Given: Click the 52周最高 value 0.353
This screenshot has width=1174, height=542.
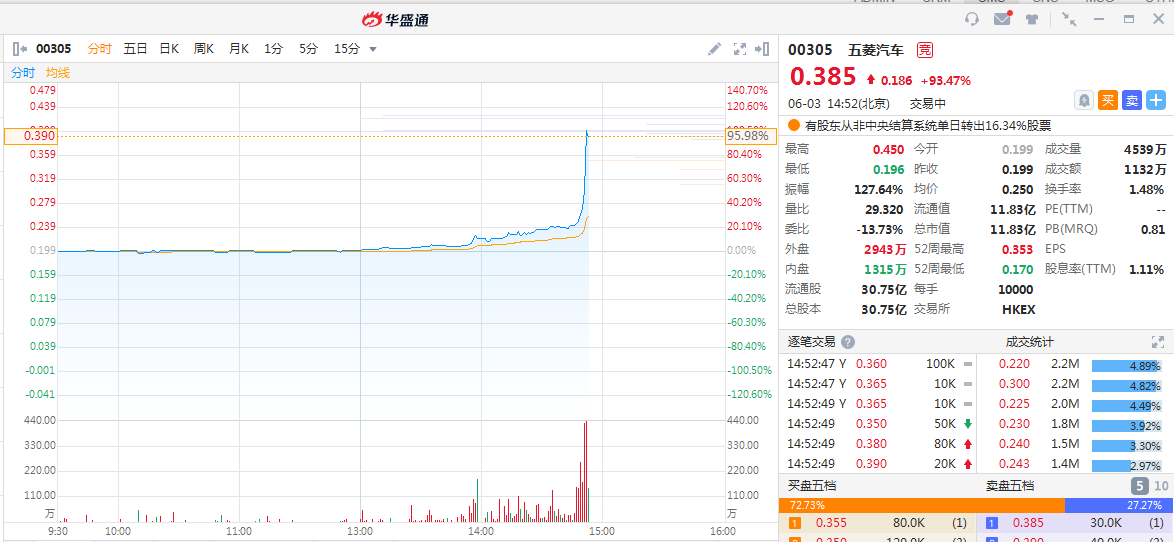Looking at the screenshot, I should (x=1019, y=249).
